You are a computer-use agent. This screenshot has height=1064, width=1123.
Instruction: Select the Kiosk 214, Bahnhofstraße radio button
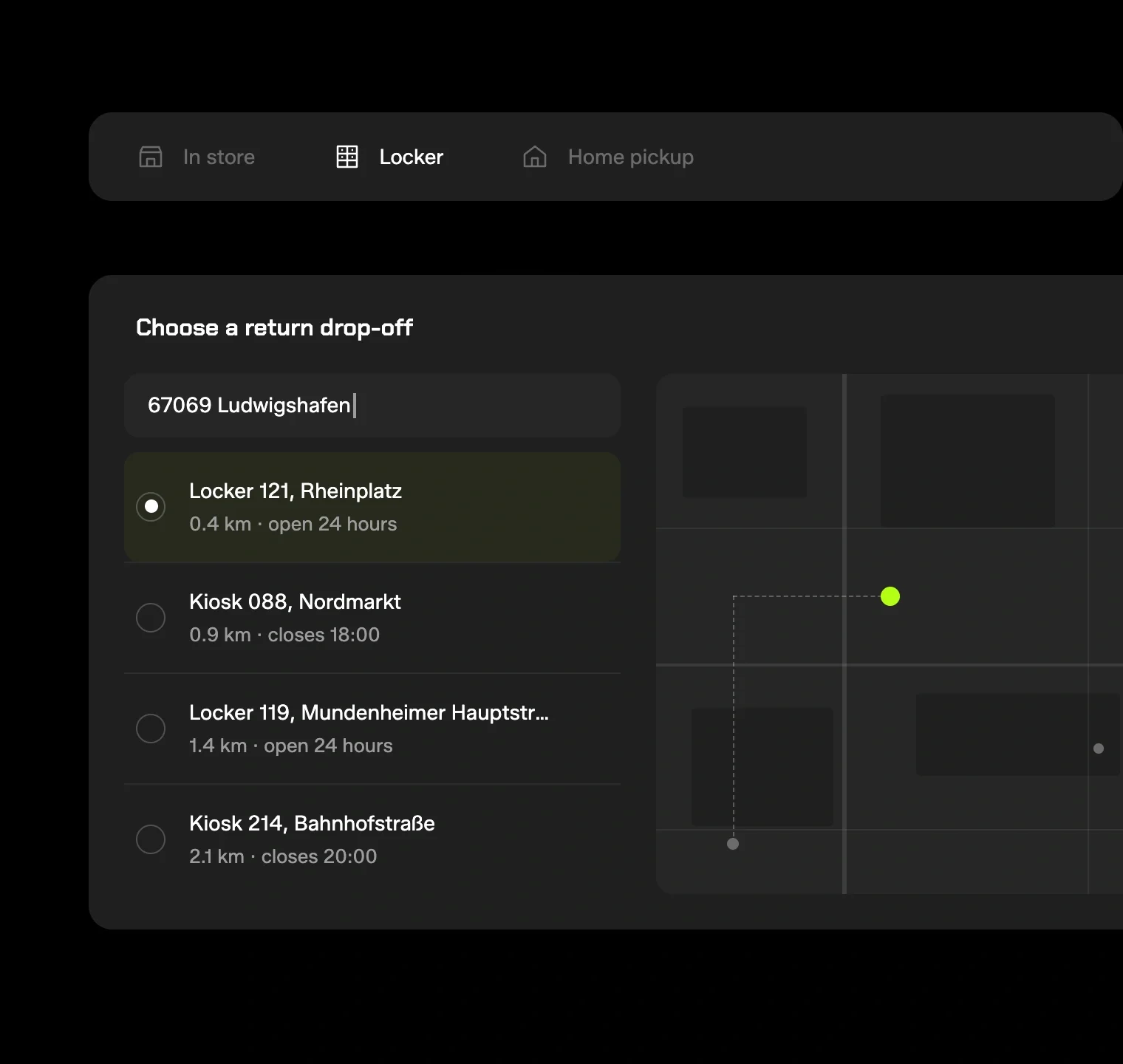click(x=151, y=839)
